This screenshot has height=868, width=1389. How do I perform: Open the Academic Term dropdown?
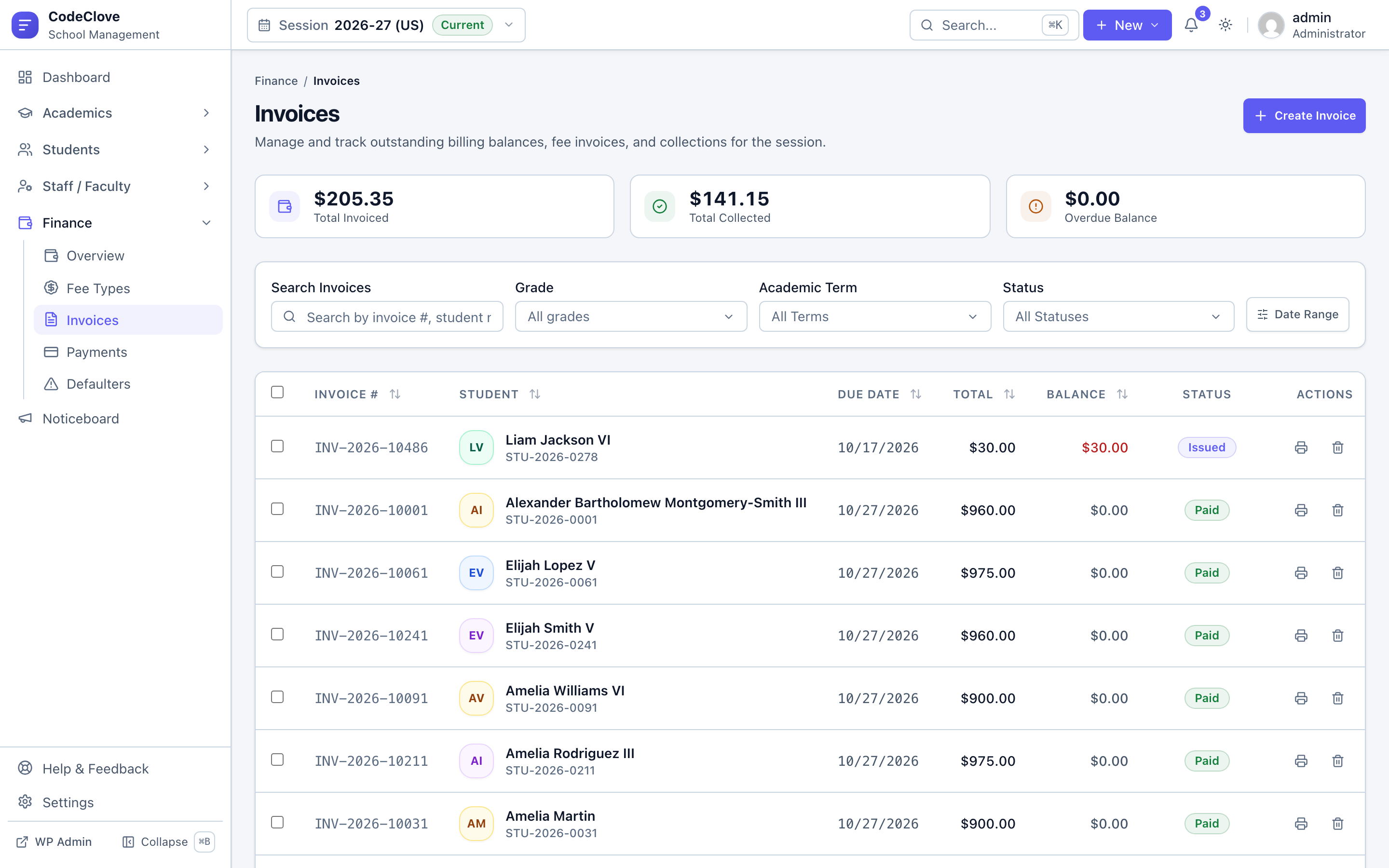(x=875, y=316)
